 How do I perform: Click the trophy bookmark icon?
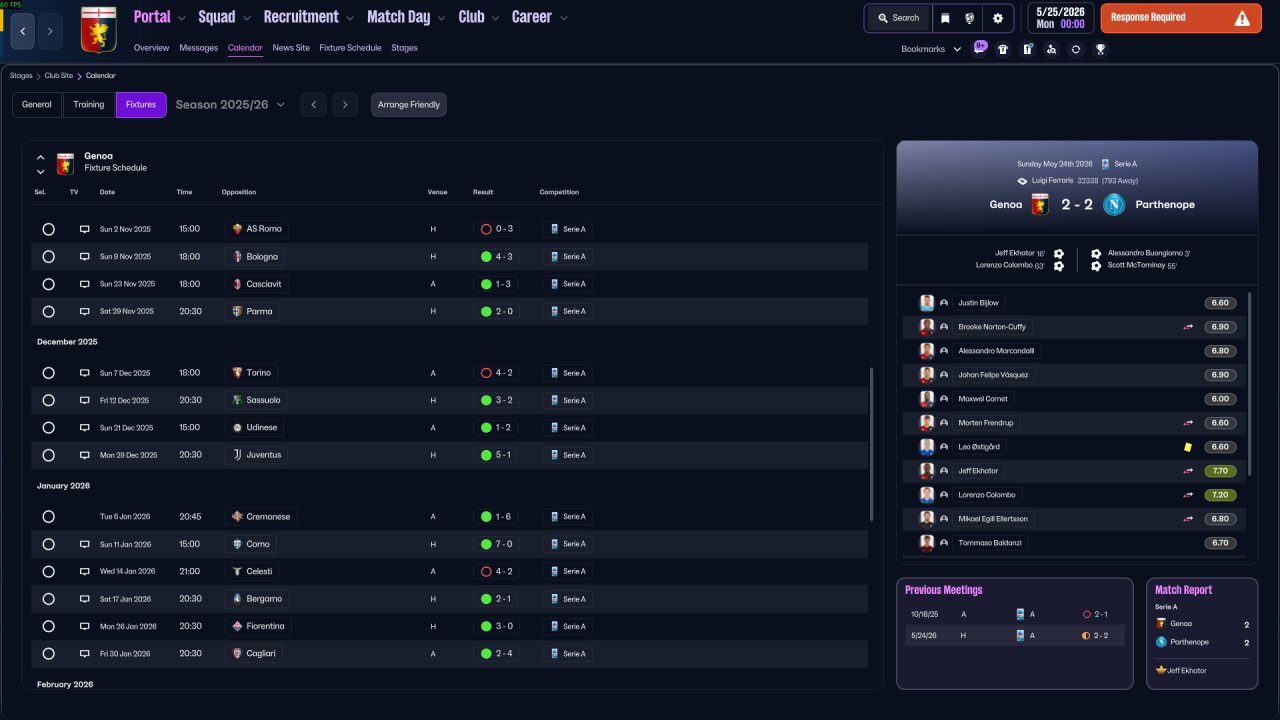coord(1100,49)
